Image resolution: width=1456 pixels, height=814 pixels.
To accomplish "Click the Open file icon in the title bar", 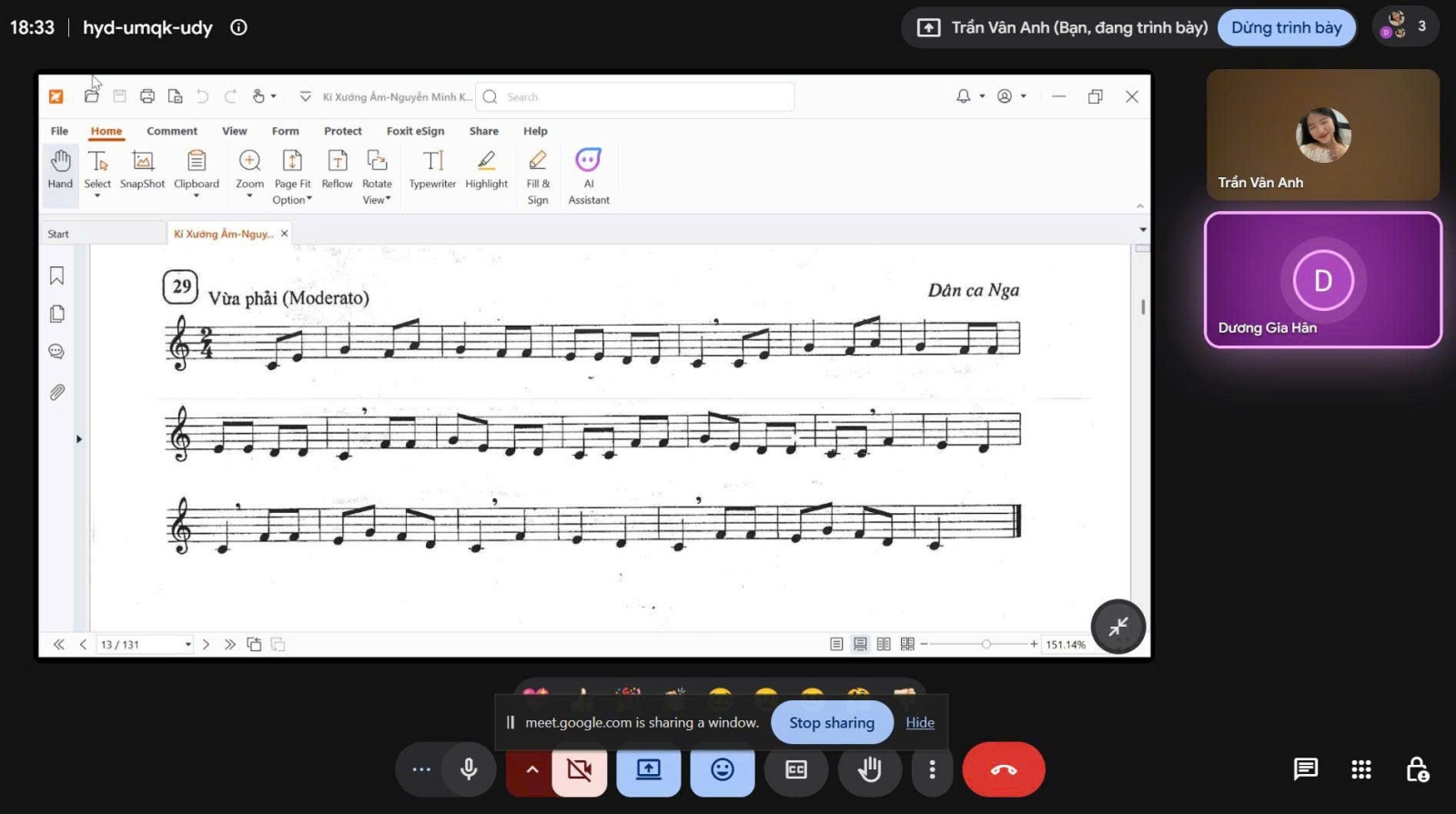I will point(92,96).
